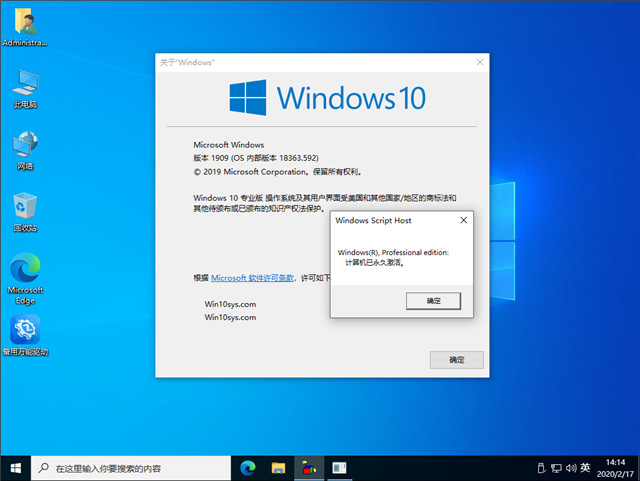Open the Windows Start menu
This screenshot has width=640, height=481.
(x=16, y=468)
